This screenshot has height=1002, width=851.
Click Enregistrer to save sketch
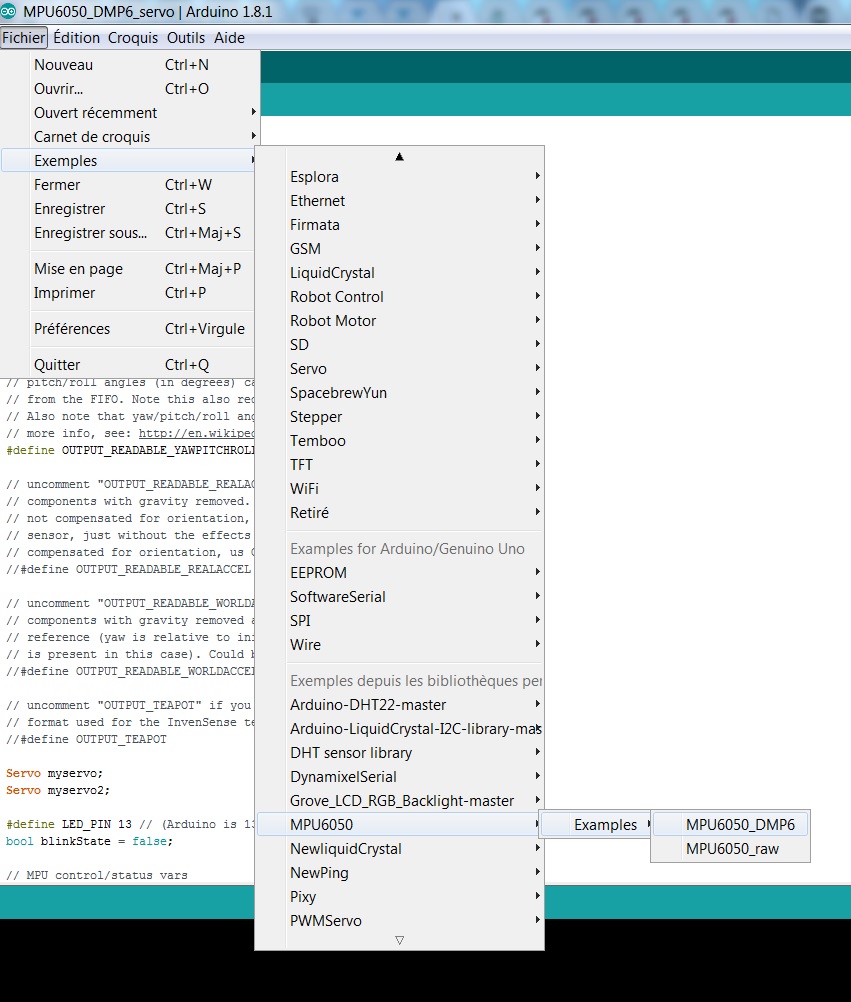coord(129,209)
